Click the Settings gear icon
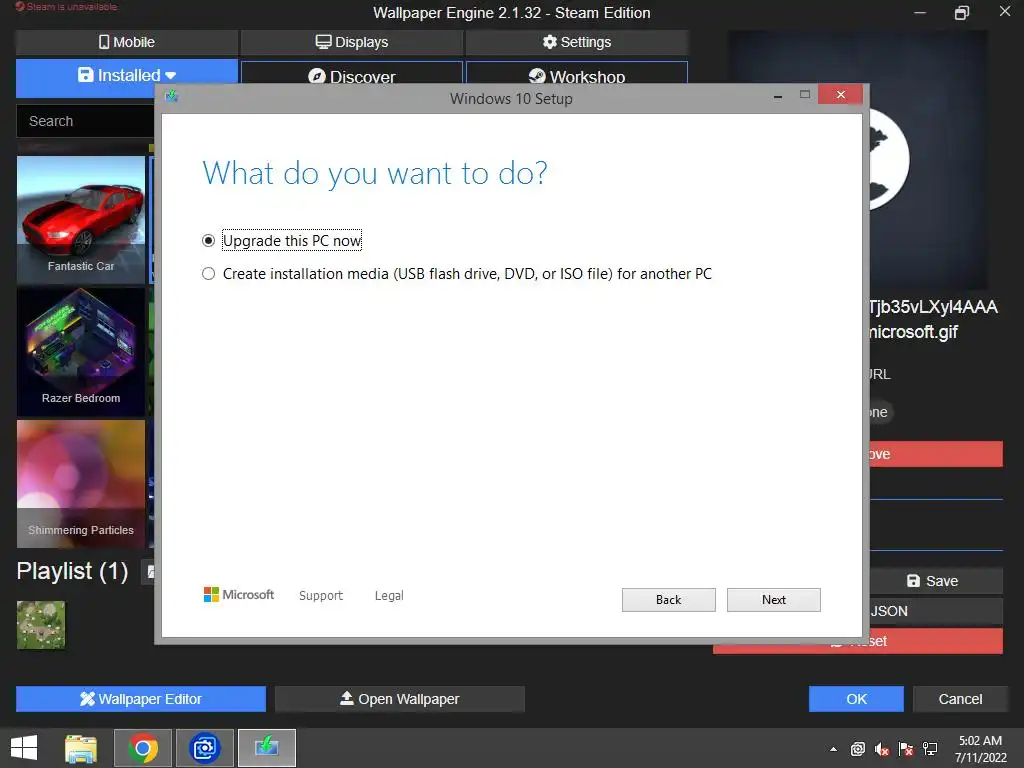 point(550,42)
